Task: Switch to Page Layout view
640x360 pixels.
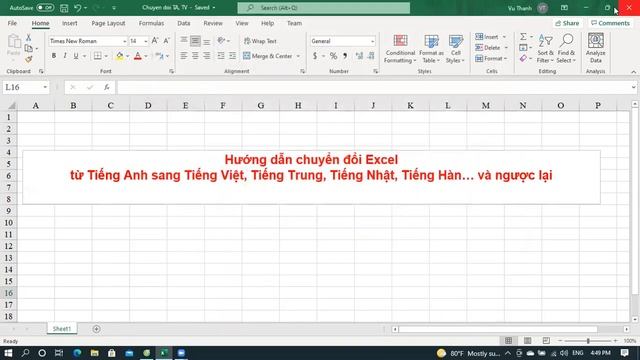Action: click(x=527, y=341)
